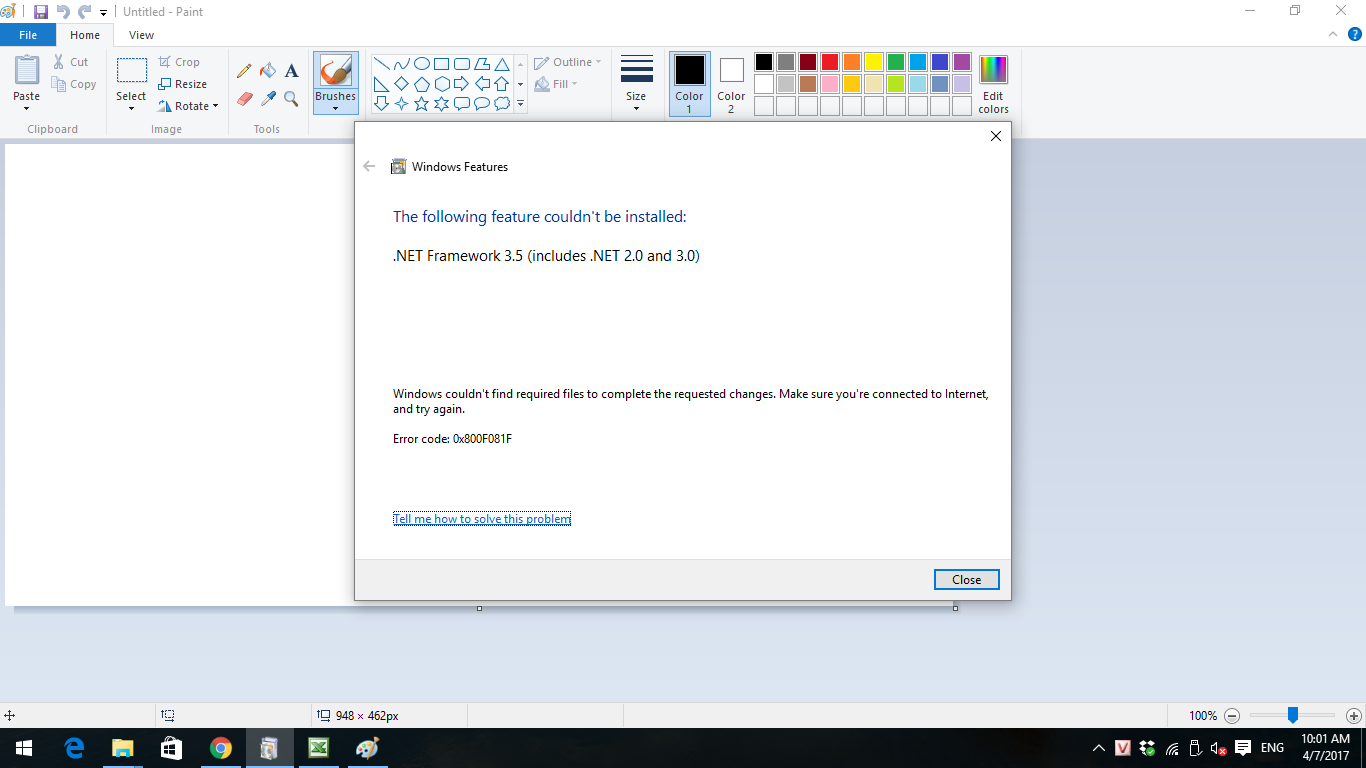Click the Windows Start button
1366x768 pixels.
coord(24,748)
